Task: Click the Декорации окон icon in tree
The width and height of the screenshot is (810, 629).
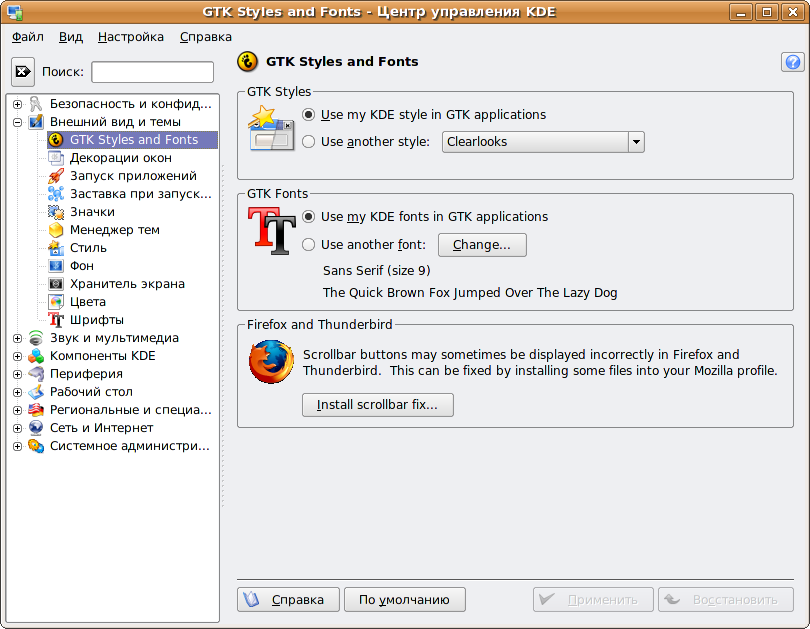Action: [56, 158]
